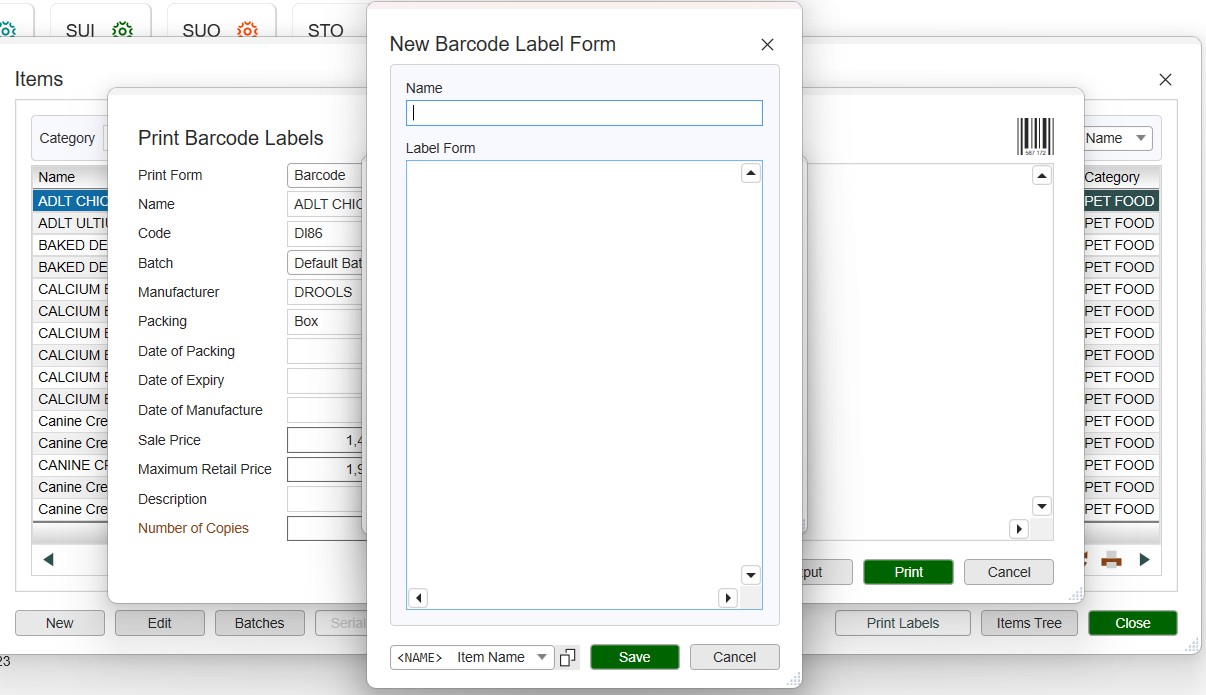Save the new barcode label form
The height and width of the screenshot is (695, 1206).
click(x=634, y=657)
